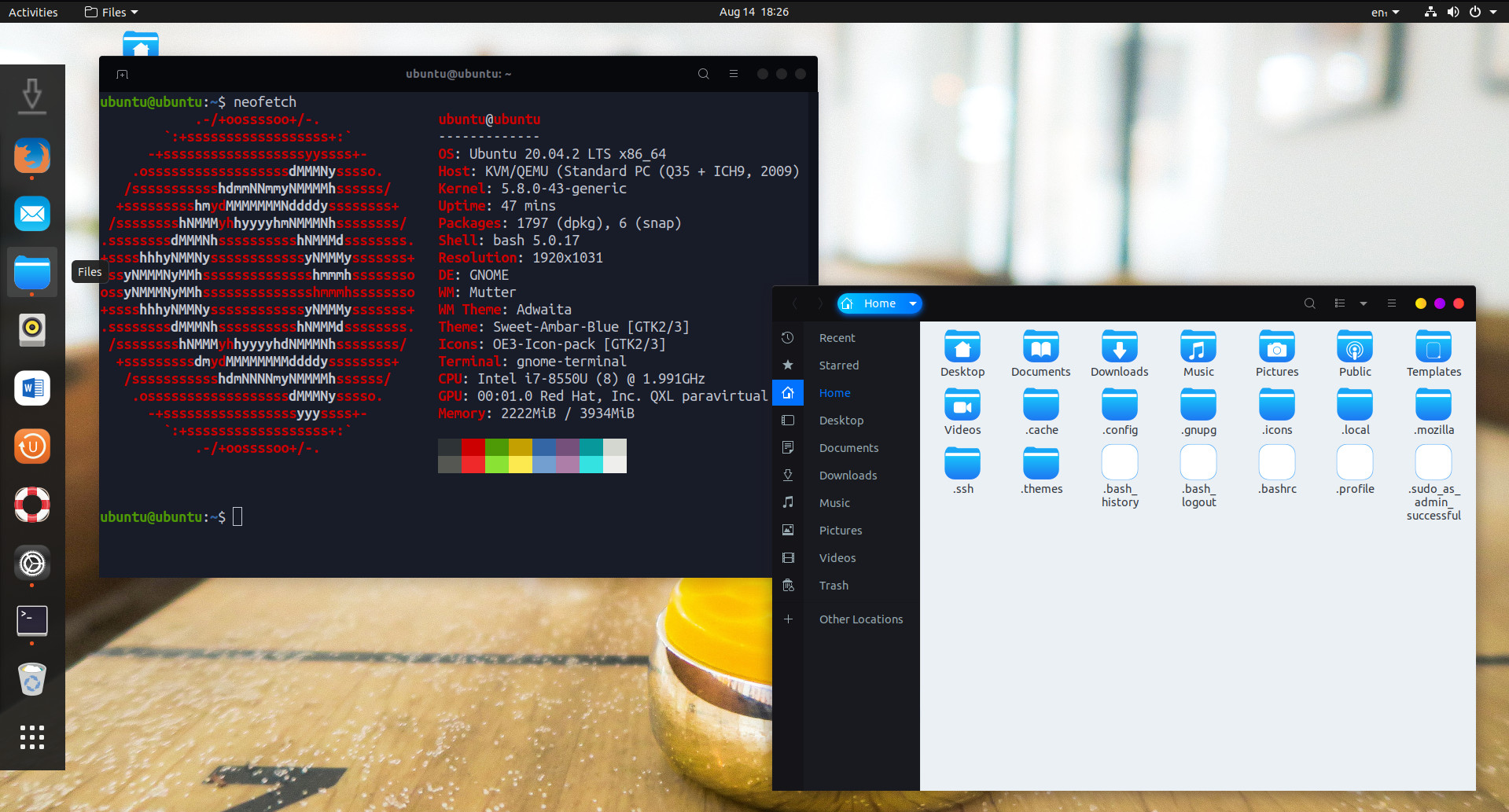Viewport: 1509px width, 812px height.
Task: Open Documents in Files sidebar
Action: (x=846, y=448)
